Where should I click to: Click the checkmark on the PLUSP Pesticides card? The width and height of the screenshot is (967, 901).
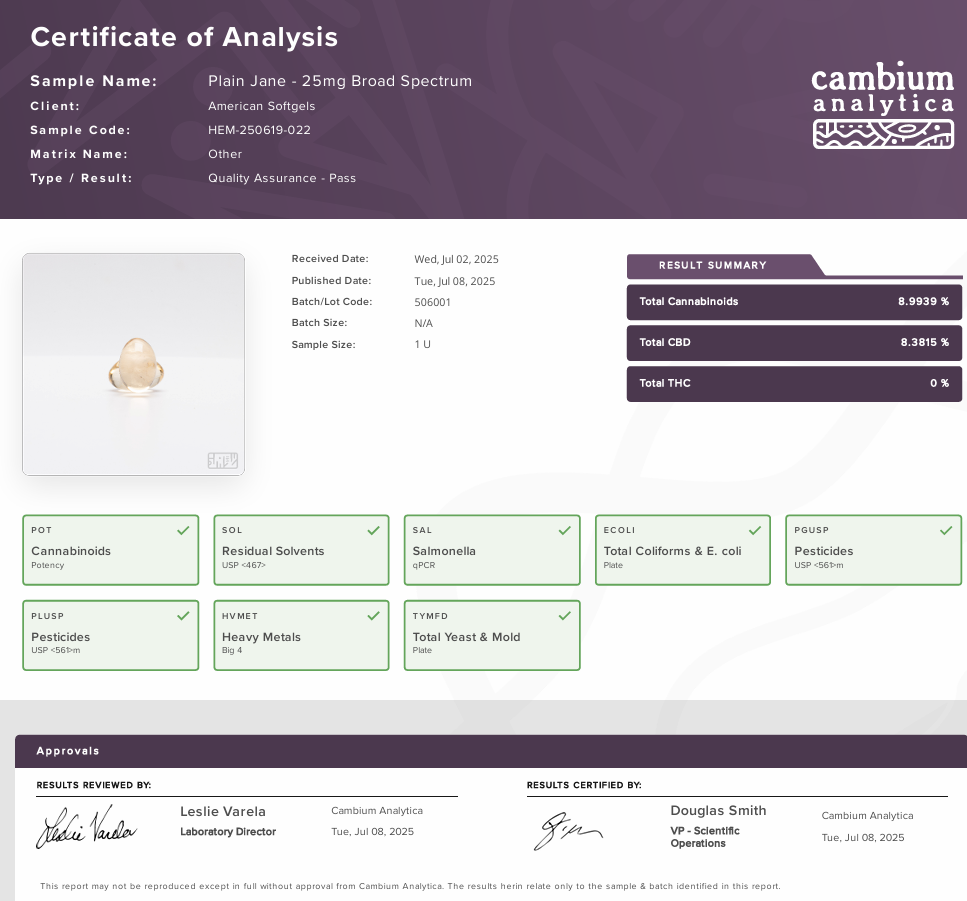[x=183, y=616]
